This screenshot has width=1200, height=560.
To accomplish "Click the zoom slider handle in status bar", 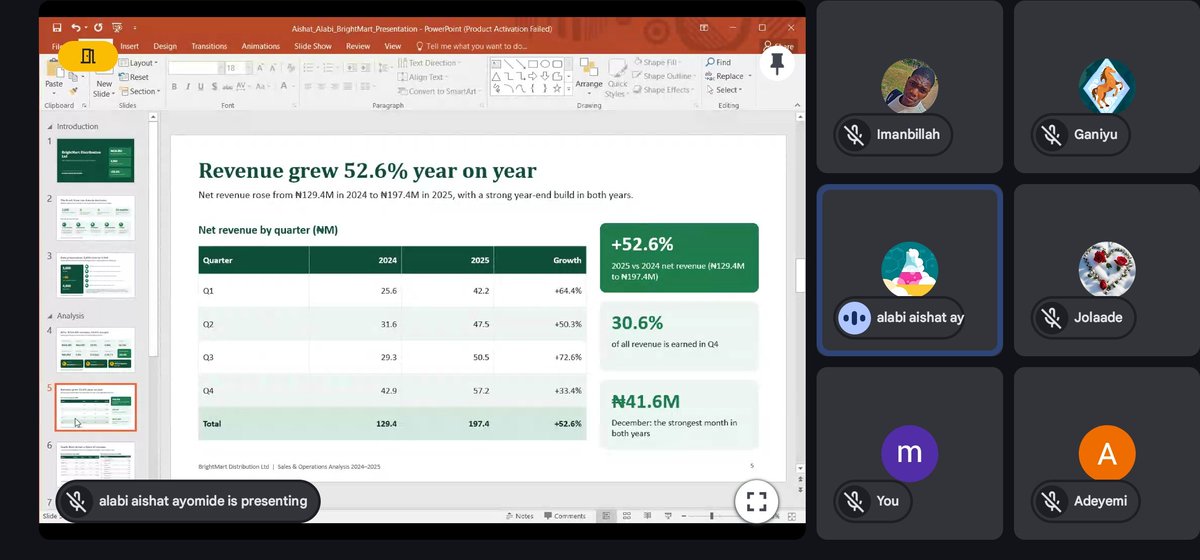I will 711,516.
